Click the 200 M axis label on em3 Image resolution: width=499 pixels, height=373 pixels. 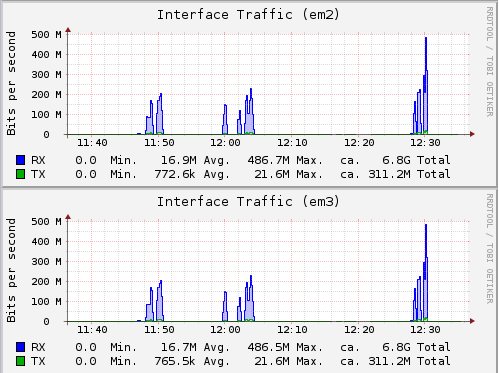pos(46,281)
